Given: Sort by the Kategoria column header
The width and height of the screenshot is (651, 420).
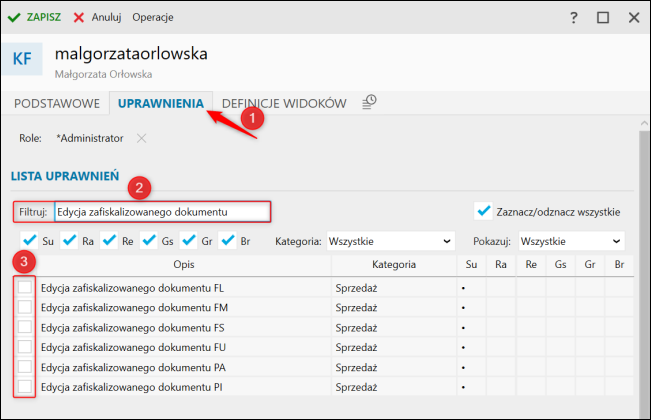Looking at the screenshot, I should coord(394,265).
